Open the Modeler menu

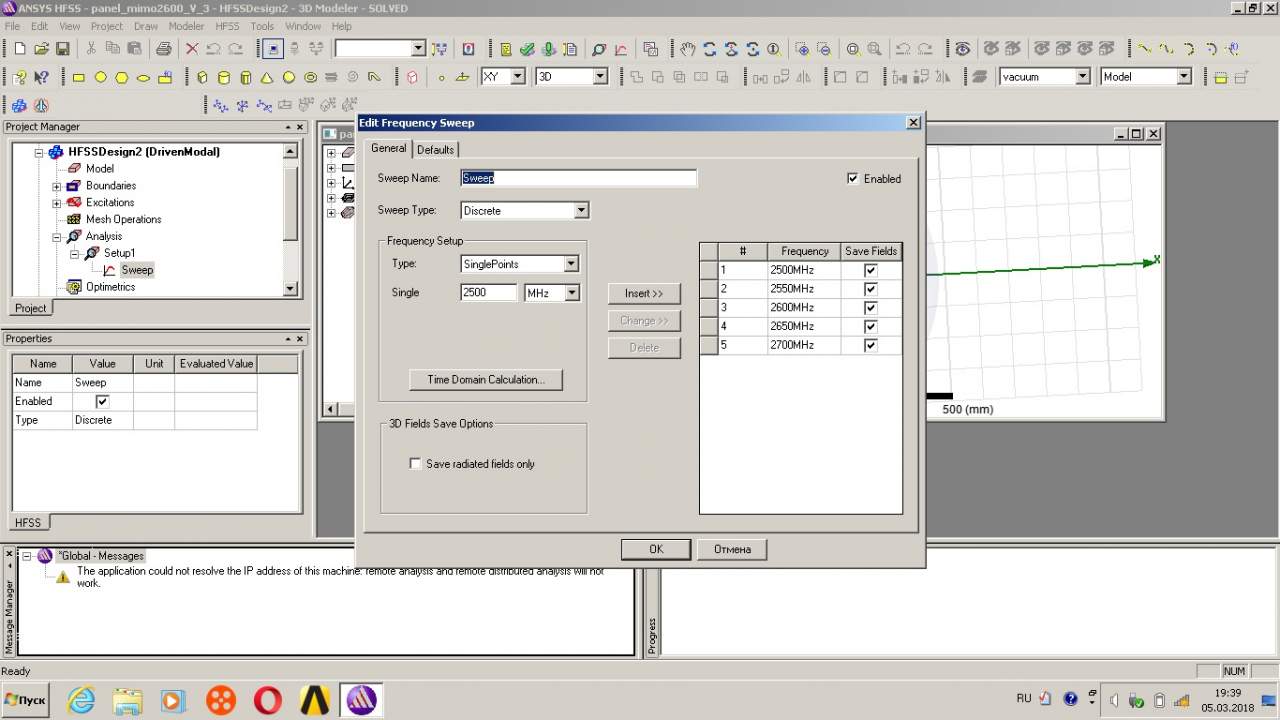click(x=186, y=26)
